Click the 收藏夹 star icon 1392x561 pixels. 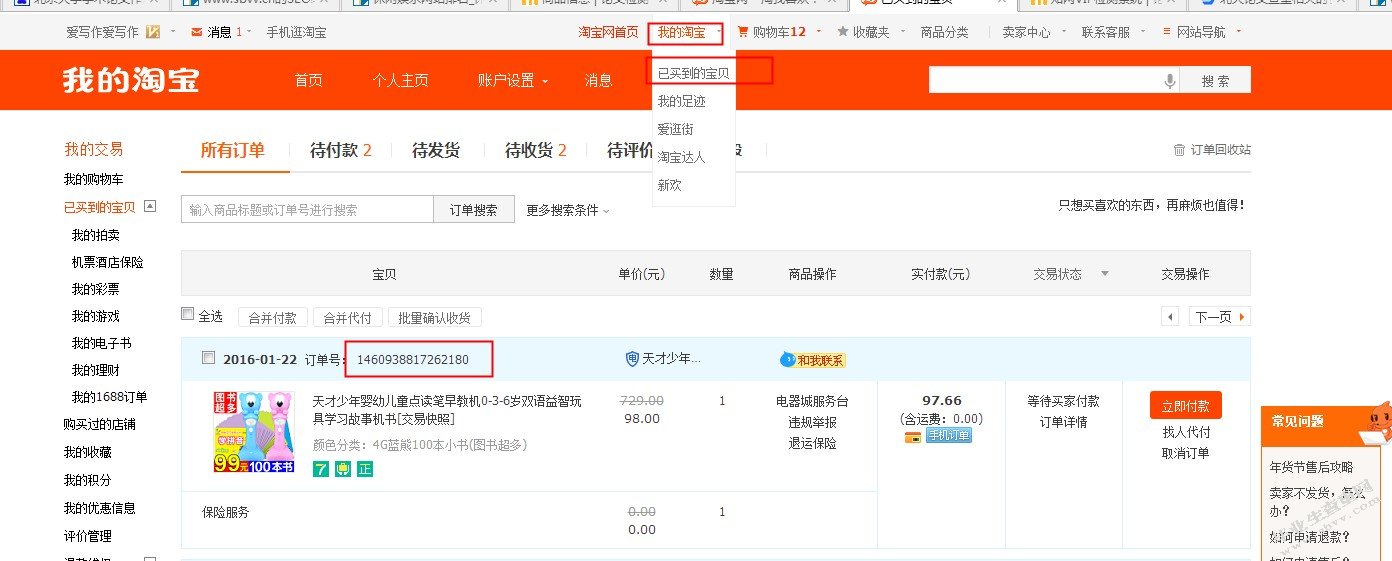[843, 32]
